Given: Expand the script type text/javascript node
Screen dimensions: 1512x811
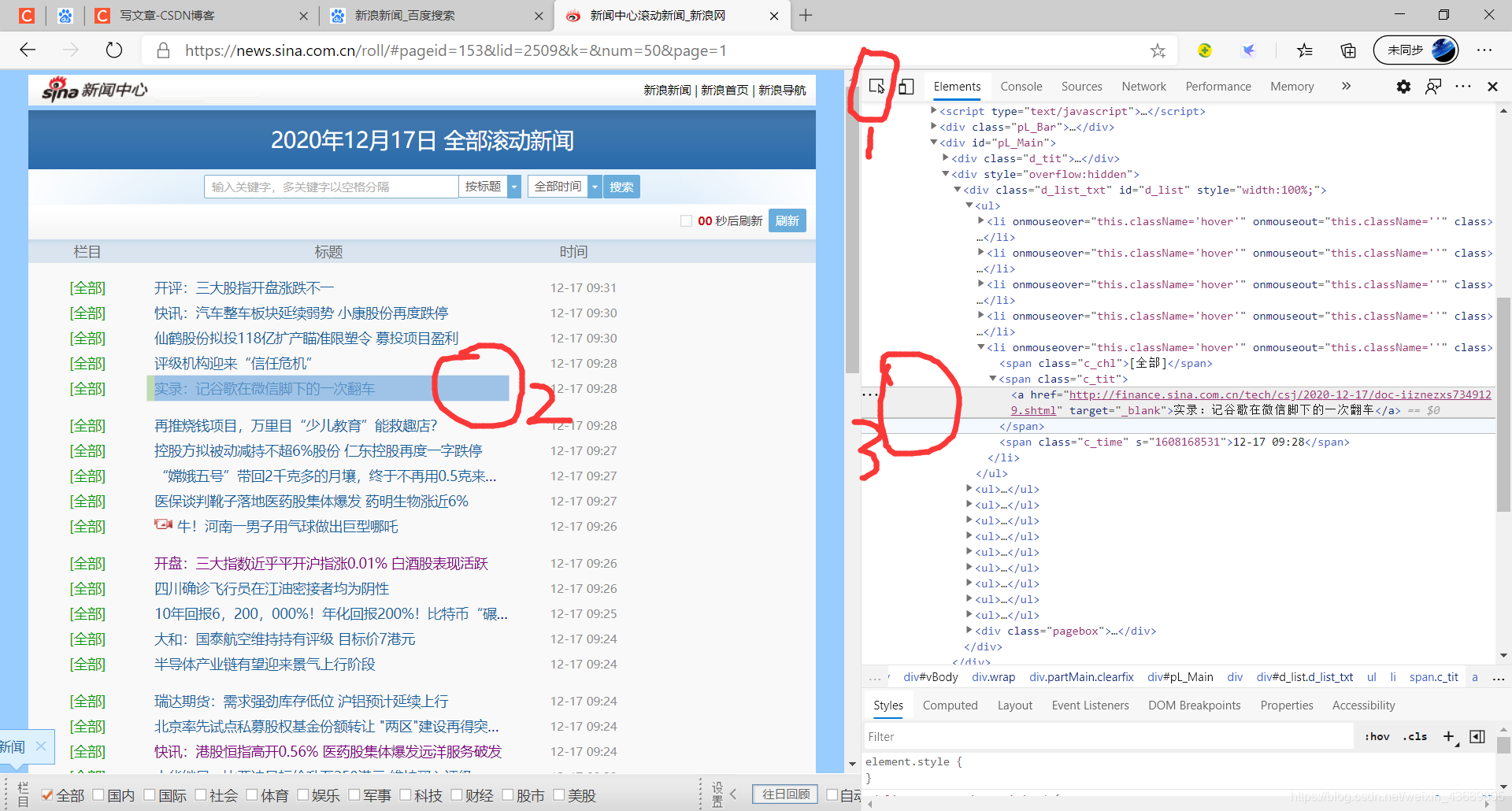Looking at the screenshot, I should point(934,111).
